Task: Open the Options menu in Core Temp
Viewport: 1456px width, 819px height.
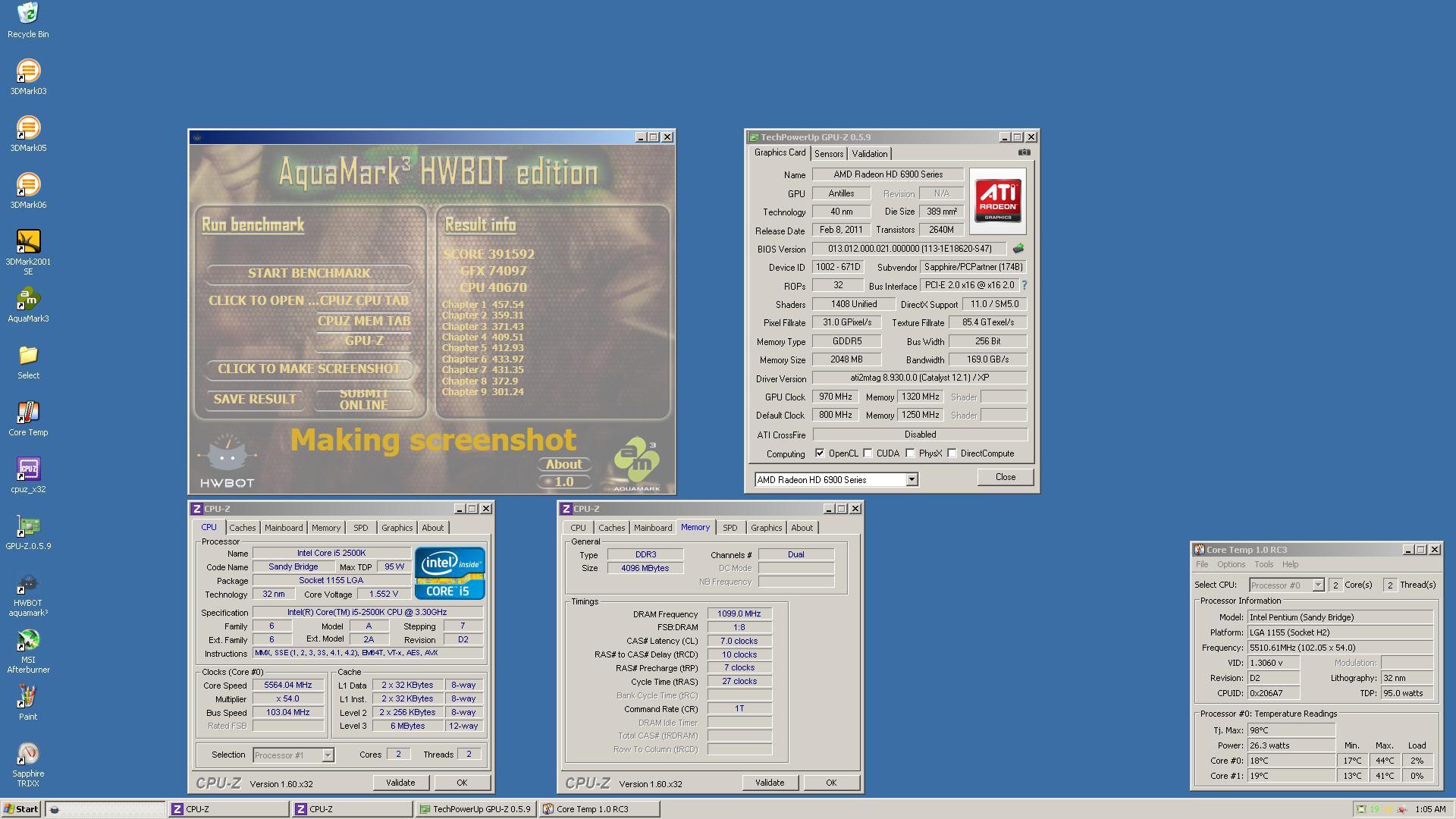Action: coord(1231,565)
